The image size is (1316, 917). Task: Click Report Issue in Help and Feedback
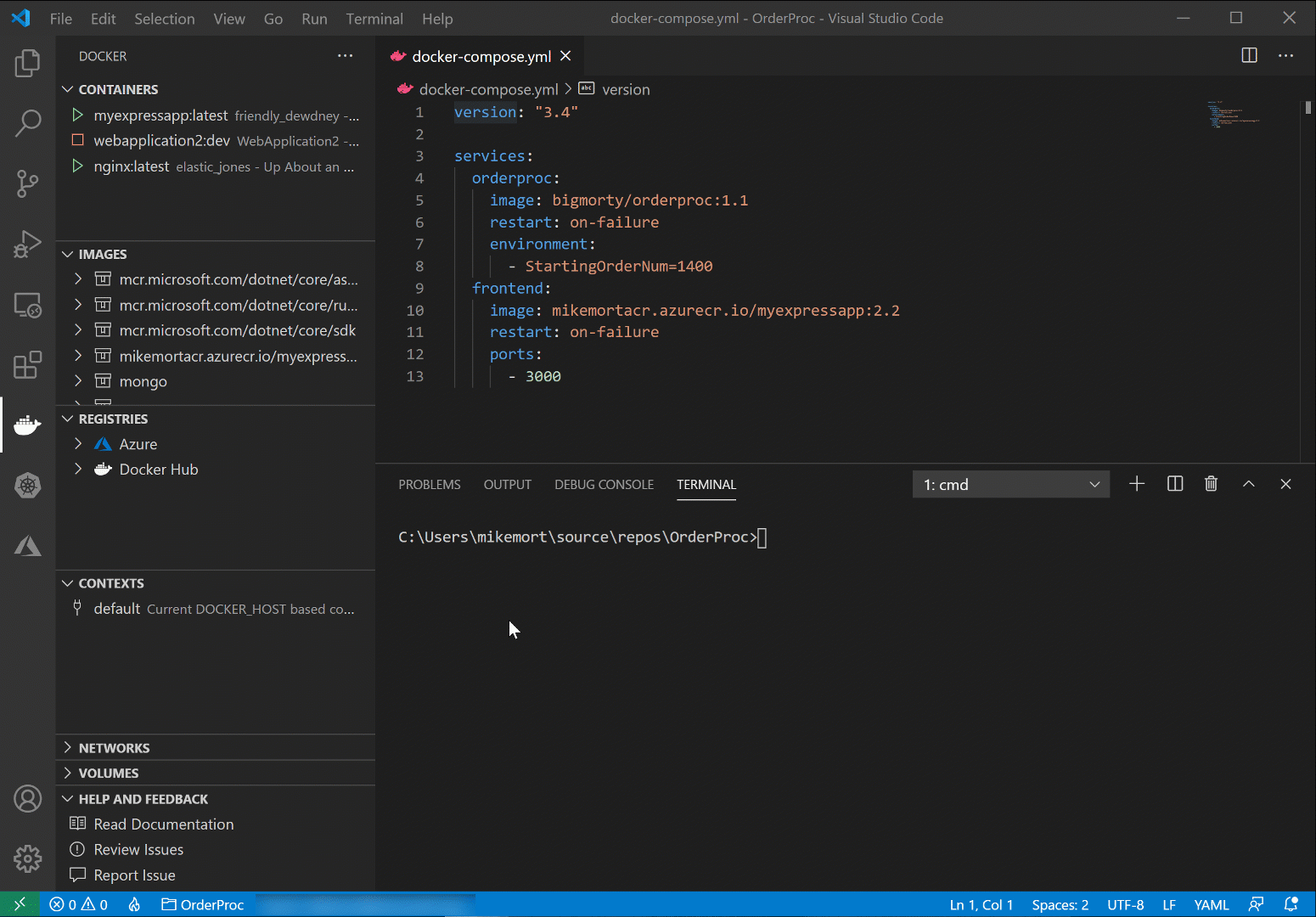pos(133,875)
